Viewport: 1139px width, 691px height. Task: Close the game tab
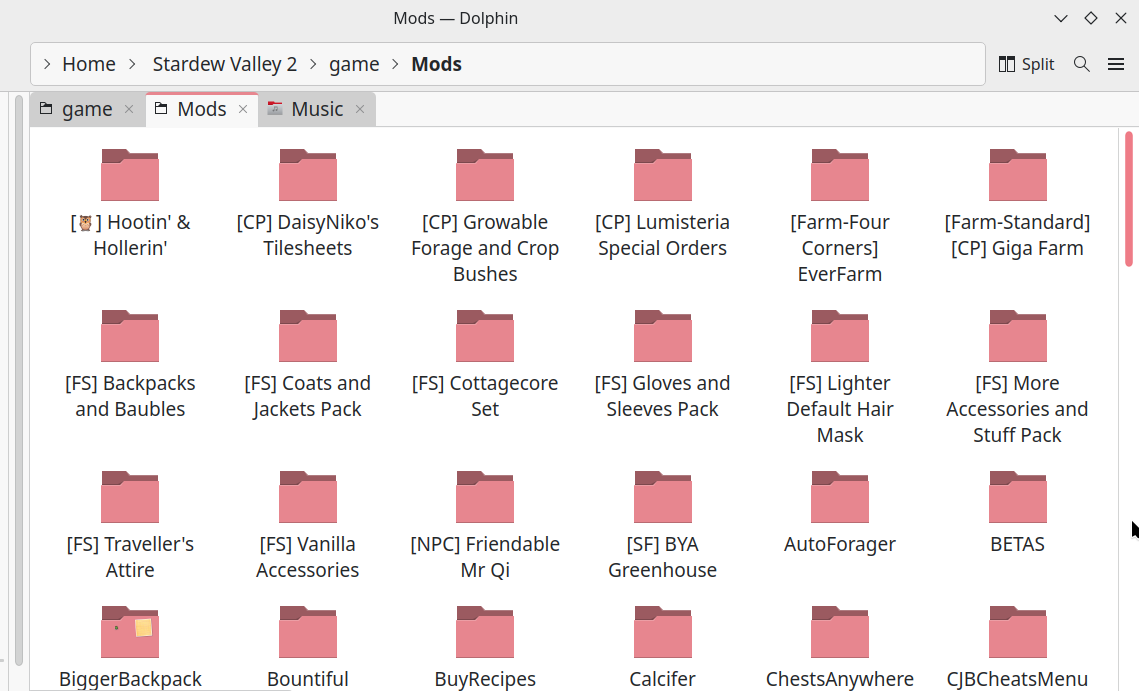coord(129,109)
